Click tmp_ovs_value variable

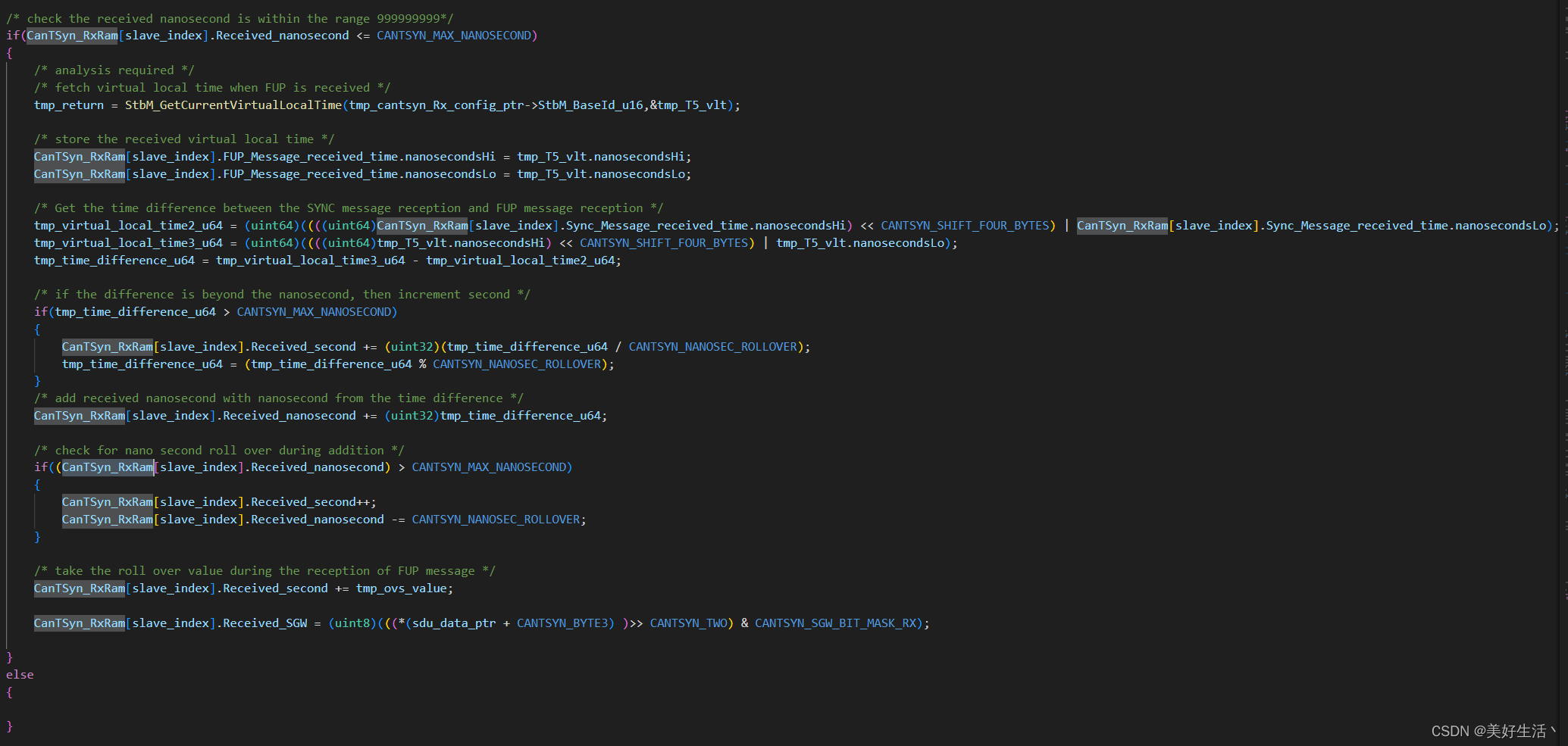pyautogui.click(x=401, y=588)
